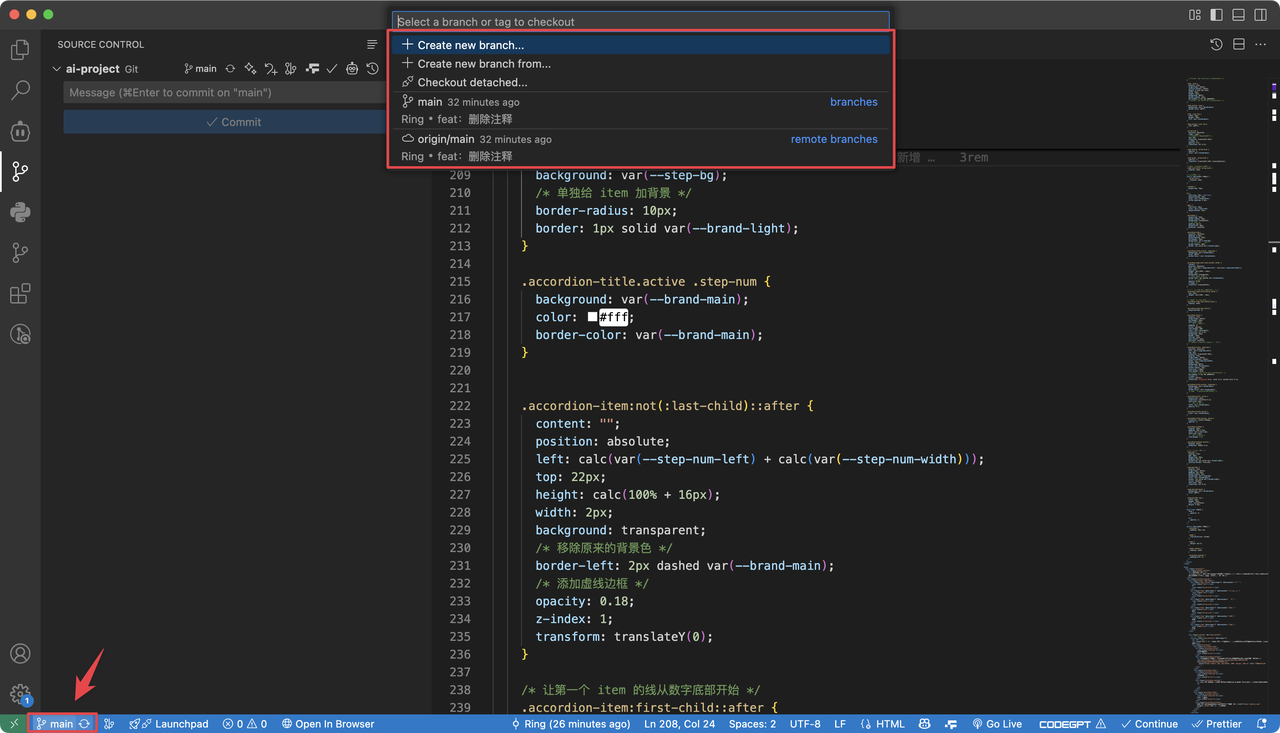Image resolution: width=1280 pixels, height=733 pixels.
Task: Select the Source Control activity bar icon
Action: [x=20, y=172]
